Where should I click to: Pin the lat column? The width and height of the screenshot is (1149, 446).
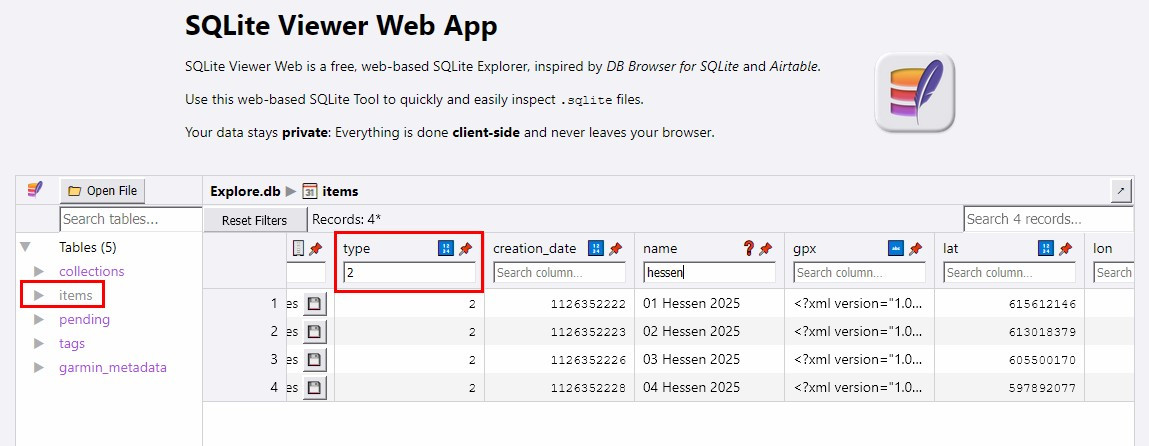pyautogui.click(x=1065, y=249)
